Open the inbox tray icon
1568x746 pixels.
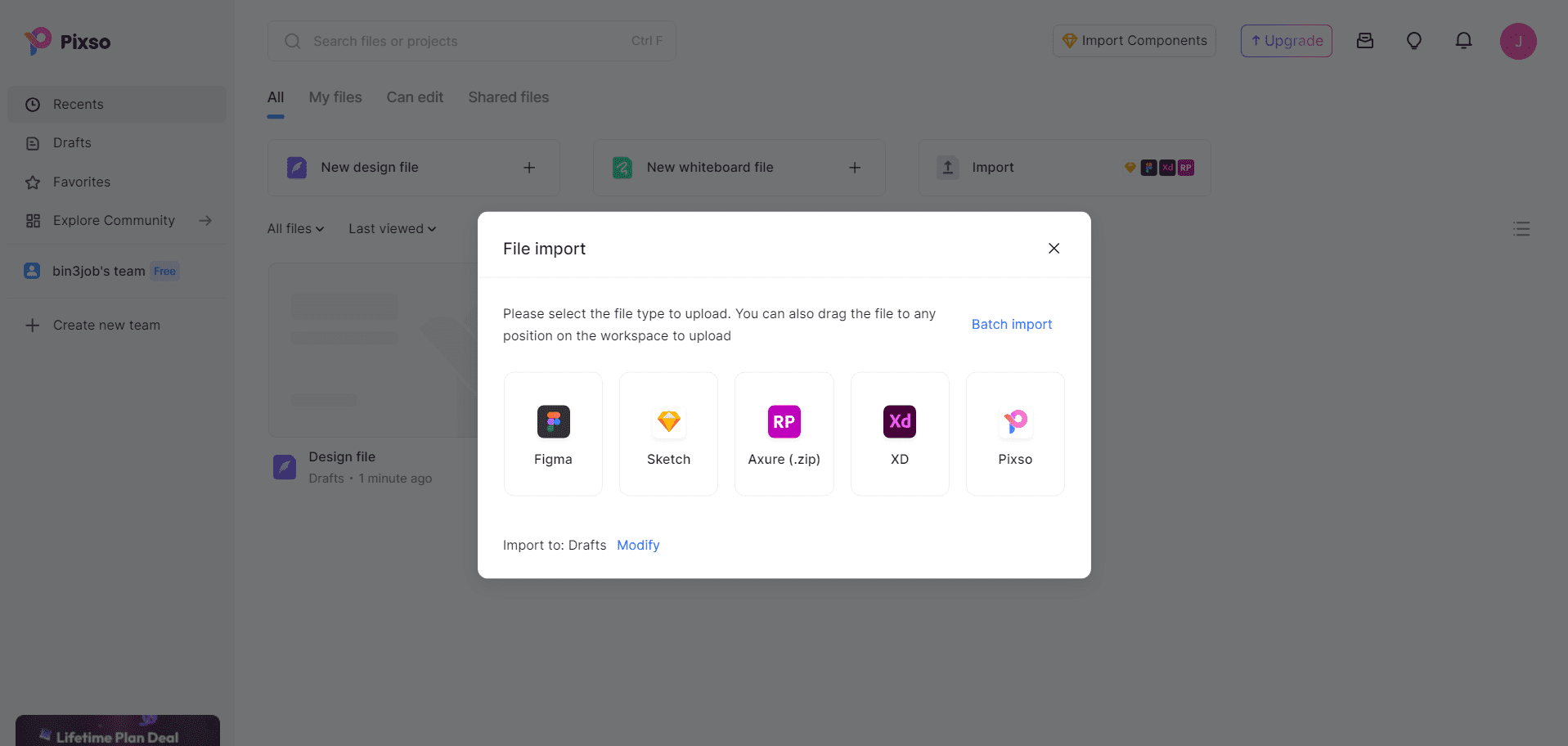pyautogui.click(x=1364, y=41)
